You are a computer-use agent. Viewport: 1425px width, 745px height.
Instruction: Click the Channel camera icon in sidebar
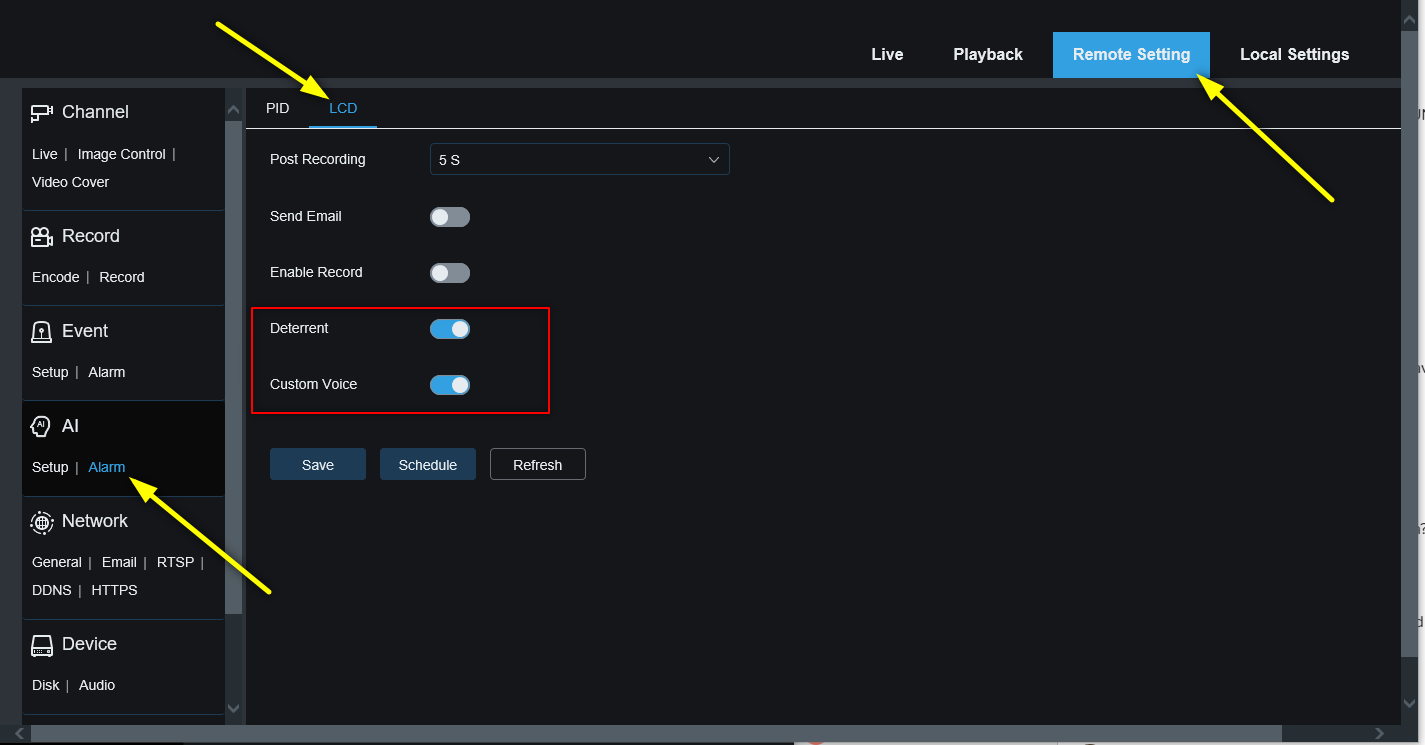(41, 113)
